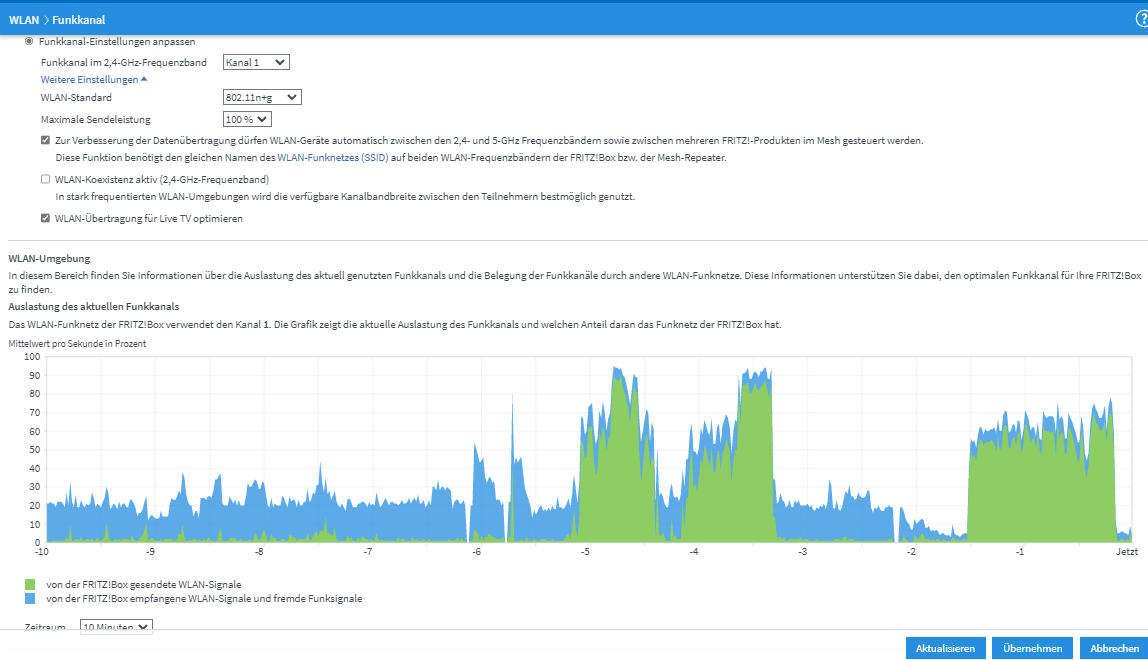Click the green legend swatch for gesendete signals

pyautogui.click(x=30, y=585)
